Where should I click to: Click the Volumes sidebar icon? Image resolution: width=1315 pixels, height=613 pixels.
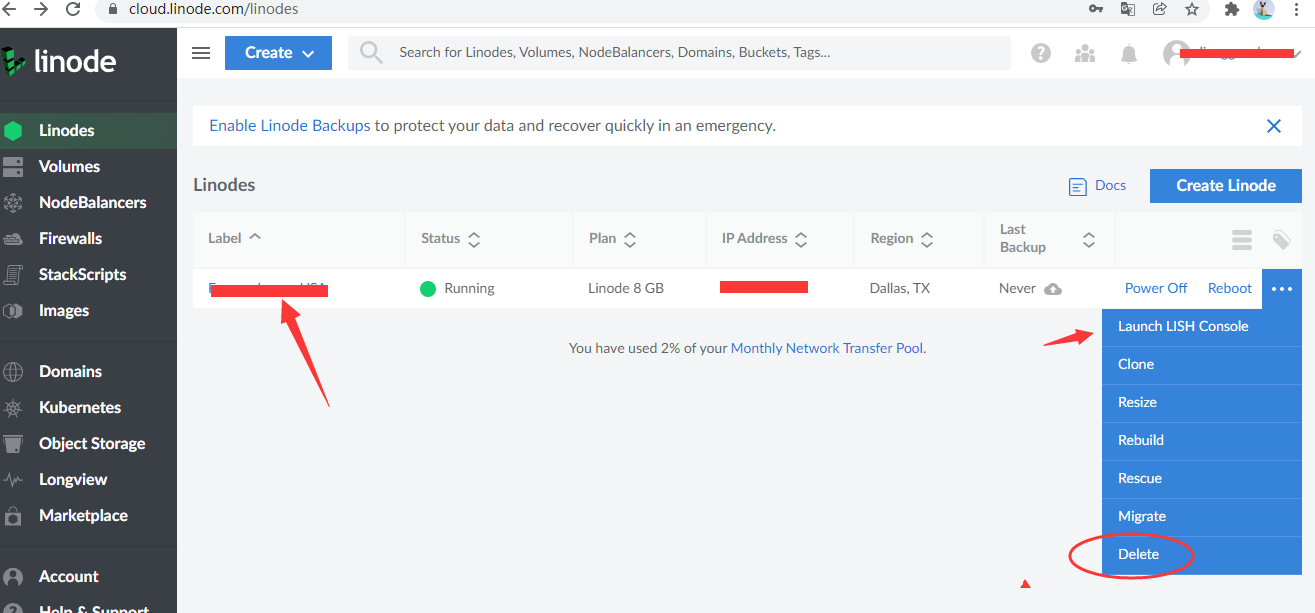[x=13, y=166]
